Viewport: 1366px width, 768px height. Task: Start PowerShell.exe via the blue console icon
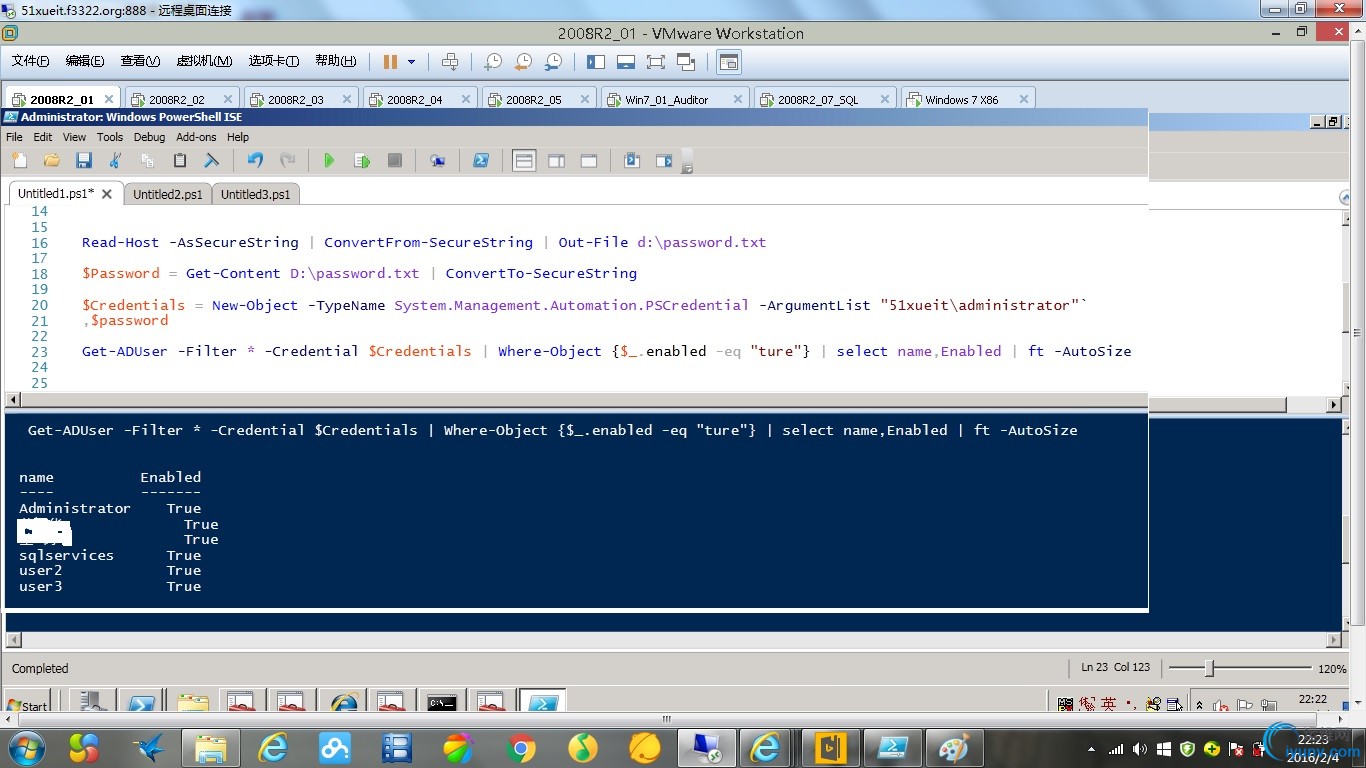(x=481, y=161)
